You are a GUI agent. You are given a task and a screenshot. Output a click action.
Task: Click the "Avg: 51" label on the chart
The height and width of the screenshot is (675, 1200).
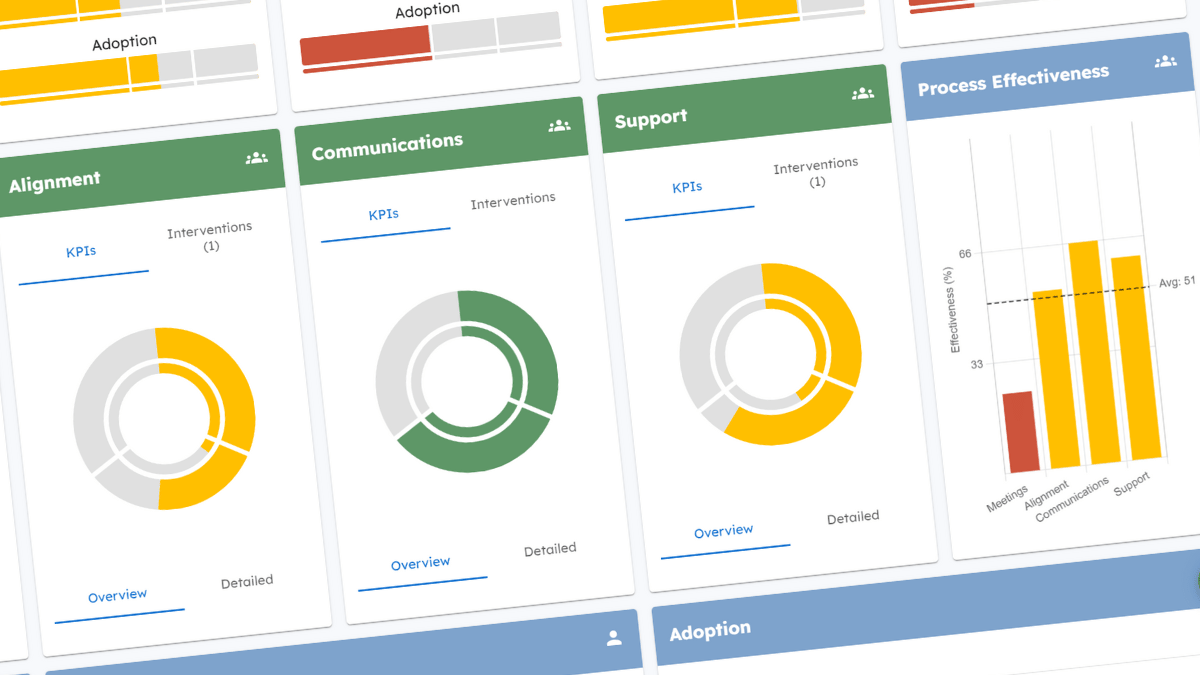click(1177, 283)
